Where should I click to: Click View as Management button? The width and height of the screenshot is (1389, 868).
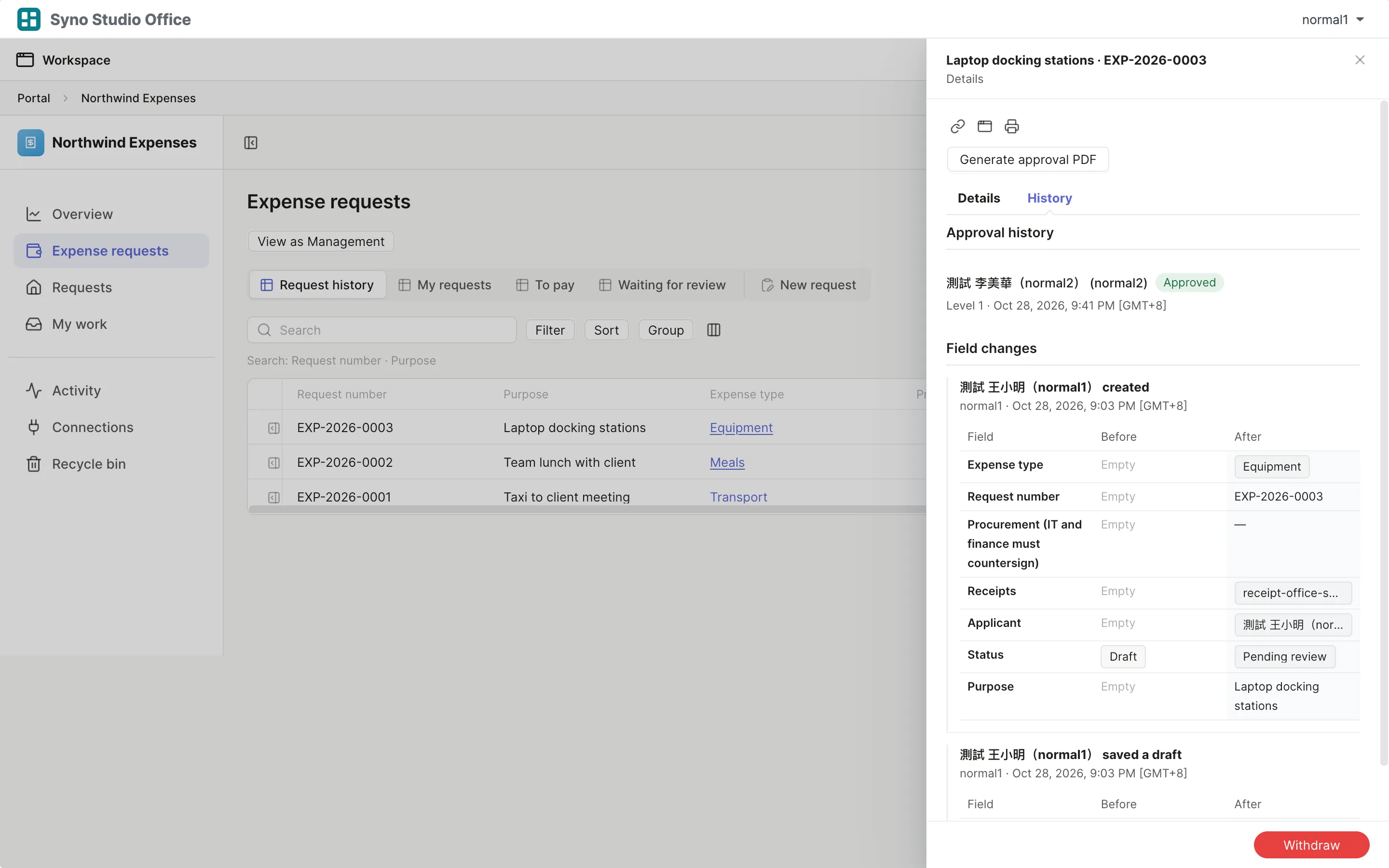tap(321, 241)
